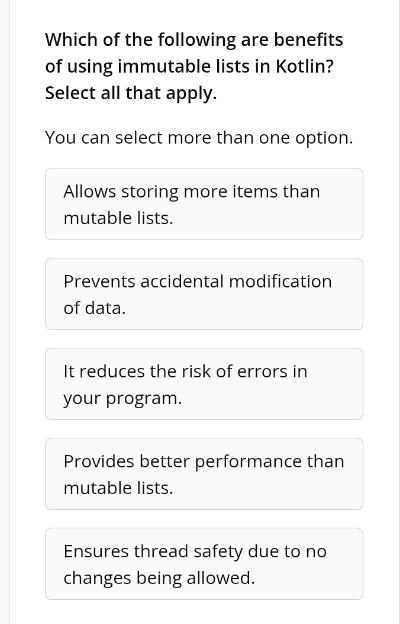Select 'Allows storing more items' option

pos(204,204)
